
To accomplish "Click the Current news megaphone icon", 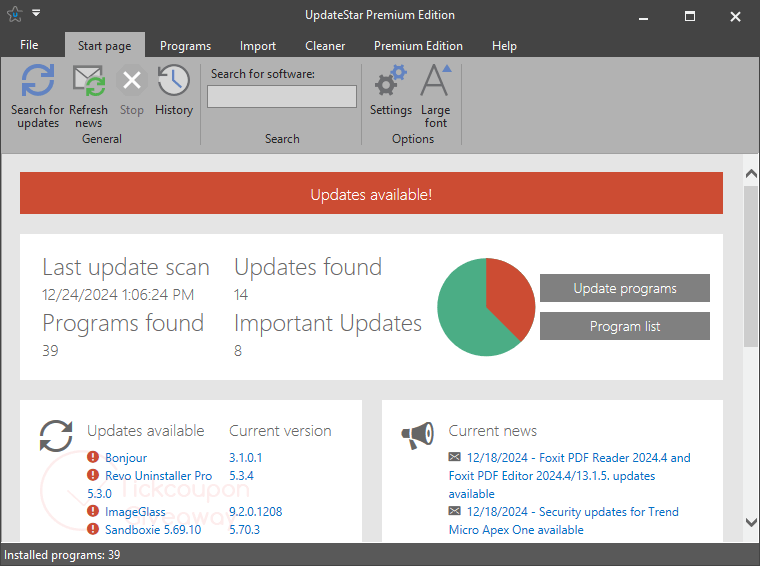I will coord(417,435).
